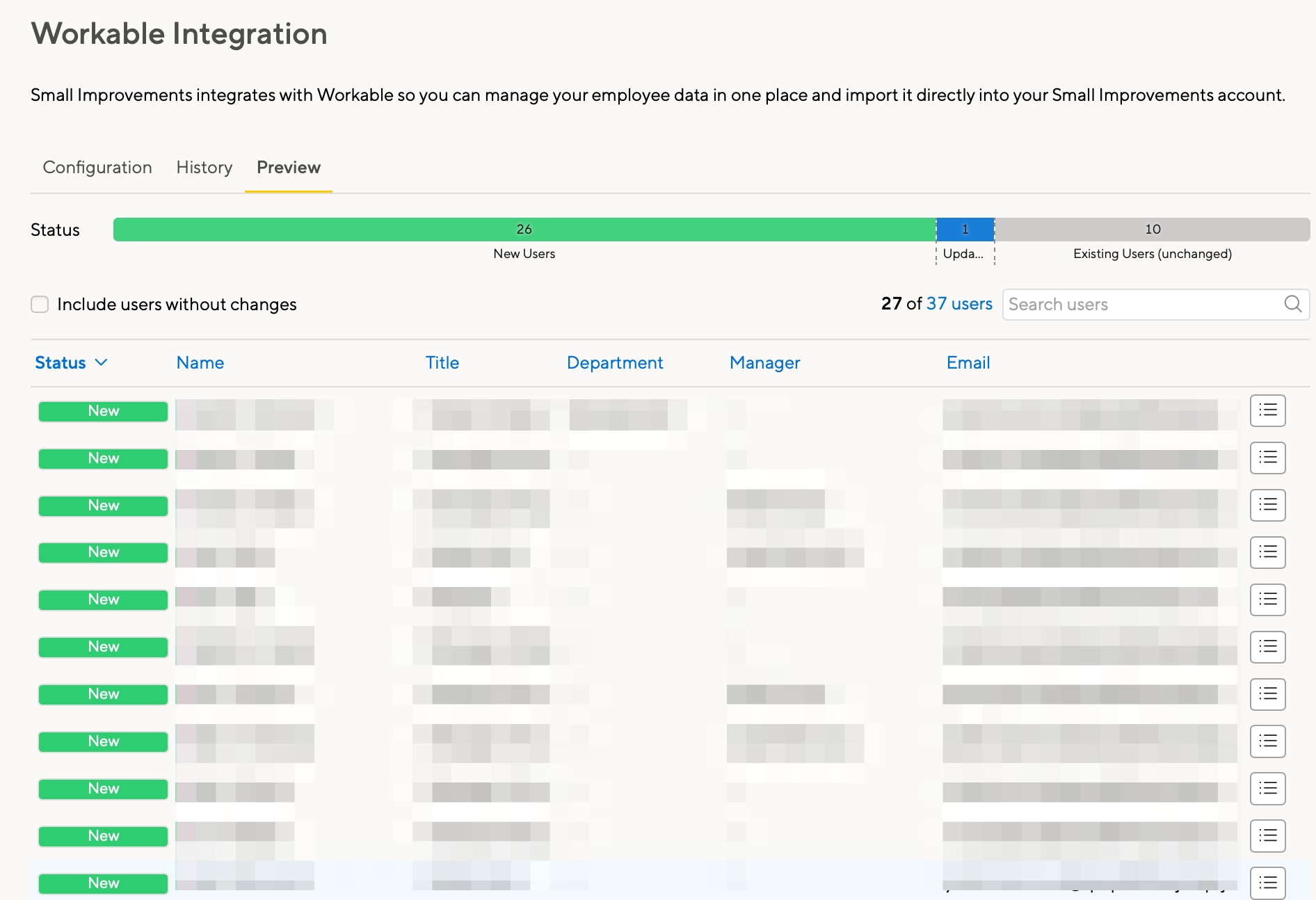1316x900 pixels.
Task: Open details list icon for fifth row
Action: pyautogui.click(x=1268, y=600)
